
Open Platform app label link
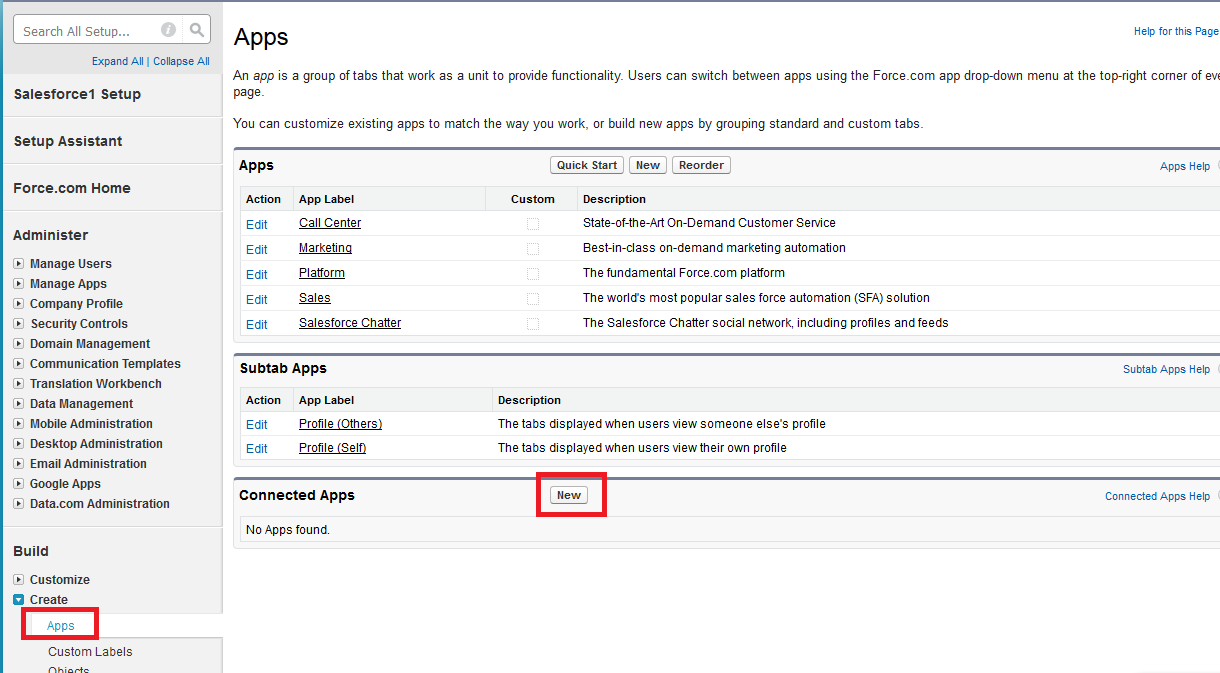coord(322,273)
